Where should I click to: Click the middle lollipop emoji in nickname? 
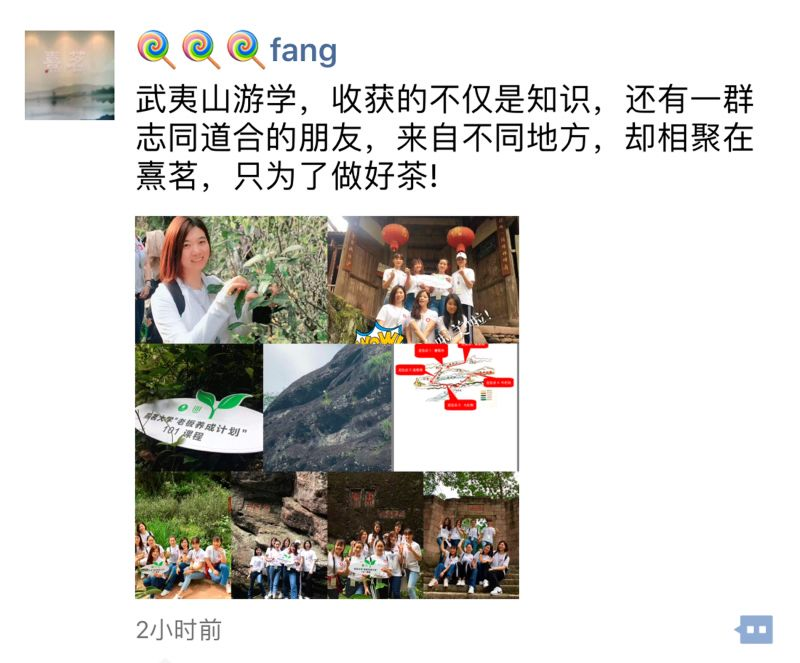click(x=201, y=50)
